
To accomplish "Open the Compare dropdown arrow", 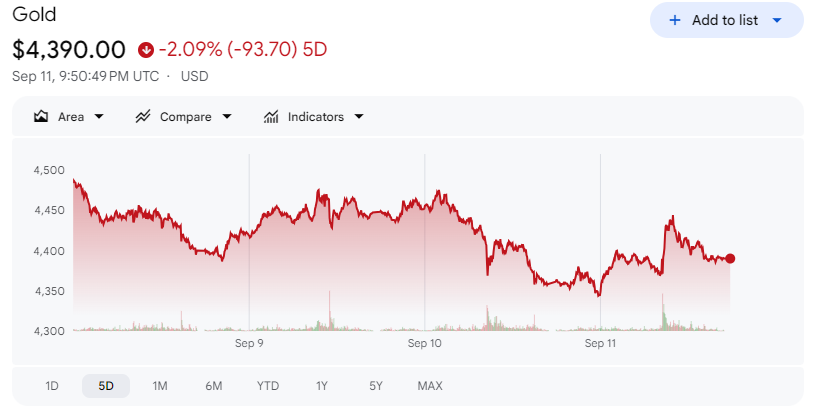I will [227, 117].
